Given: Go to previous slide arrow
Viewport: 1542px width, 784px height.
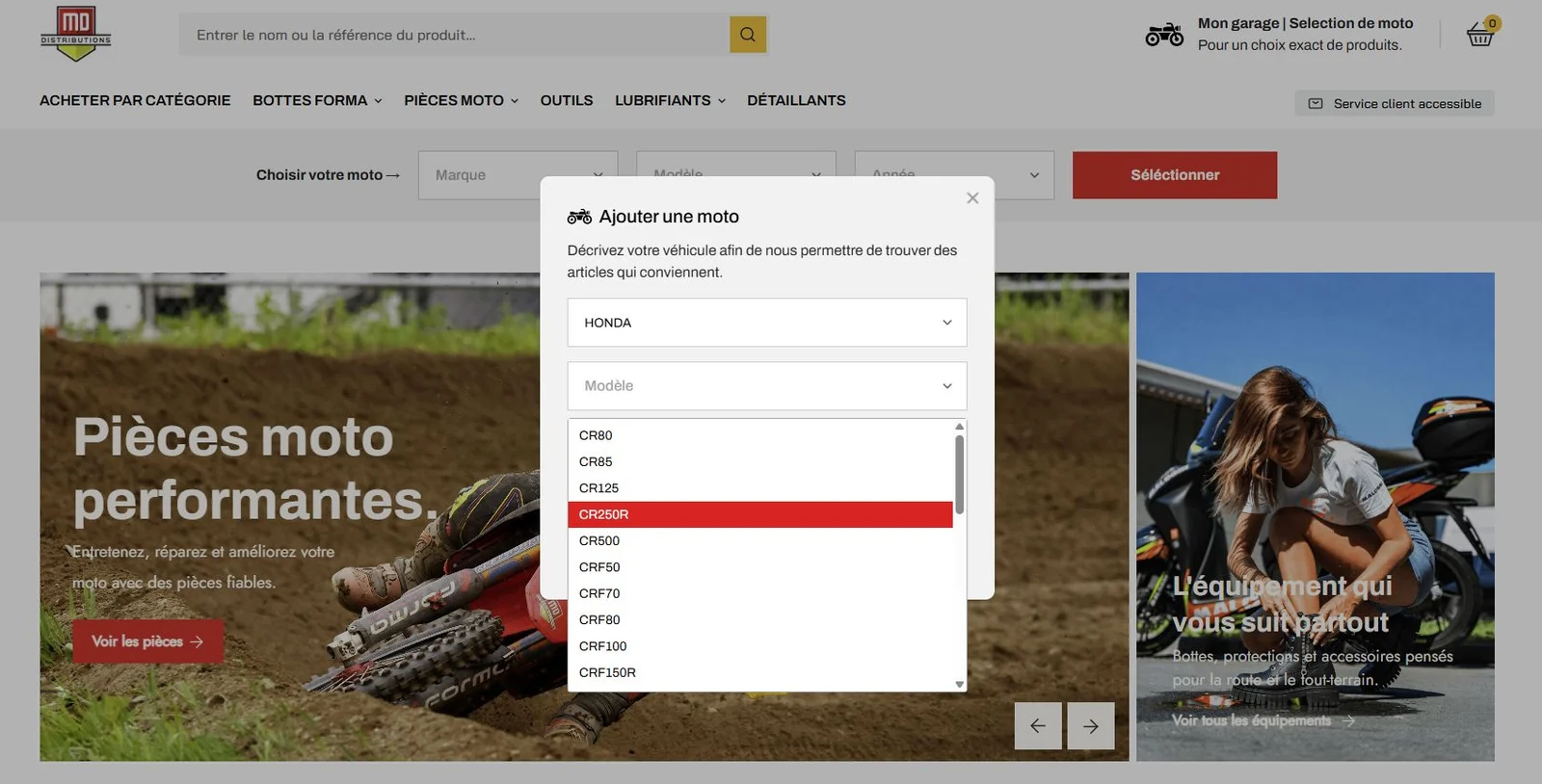Looking at the screenshot, I should [1038, 726].
